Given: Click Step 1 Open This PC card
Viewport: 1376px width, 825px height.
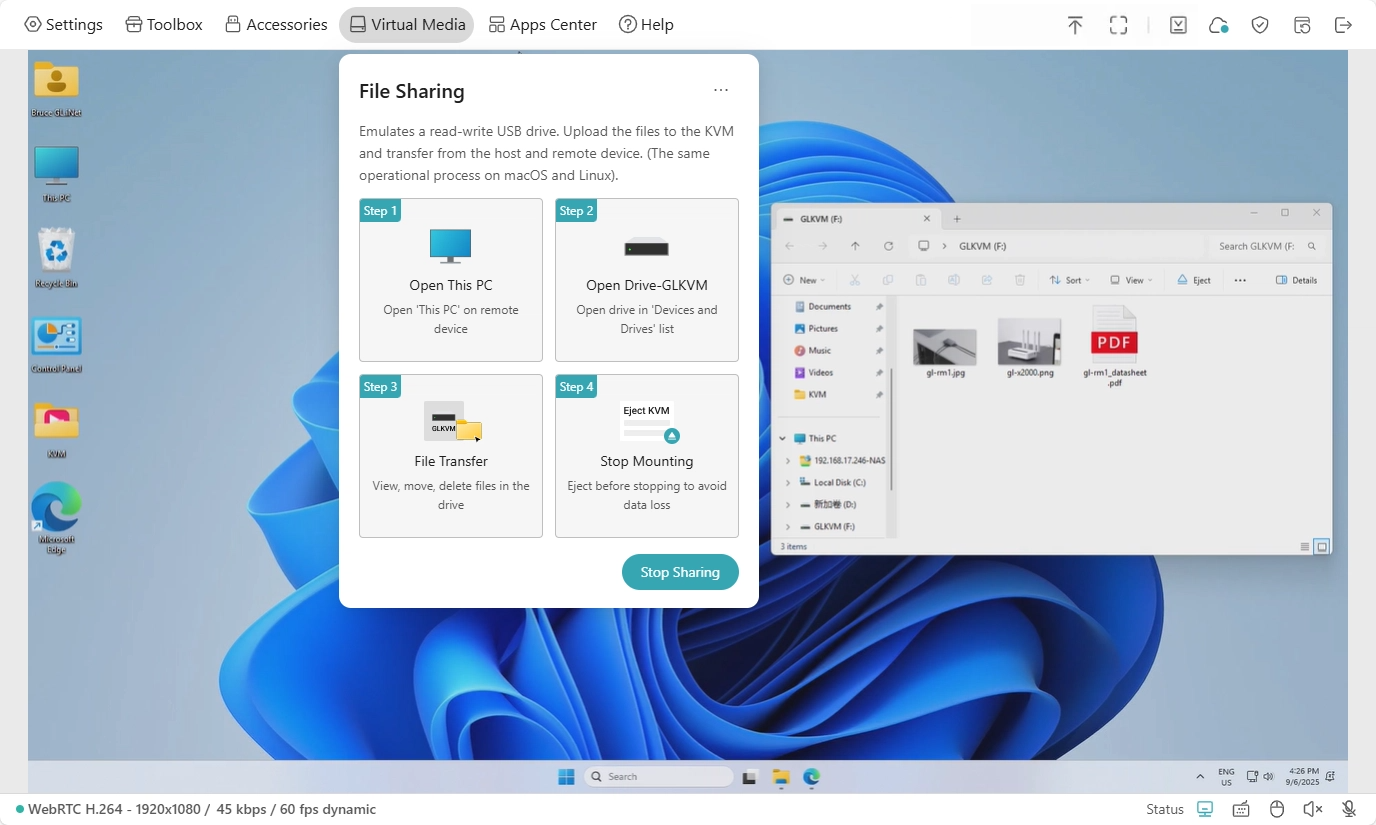Looking at the screenshot, I should [x=451, y=280].
